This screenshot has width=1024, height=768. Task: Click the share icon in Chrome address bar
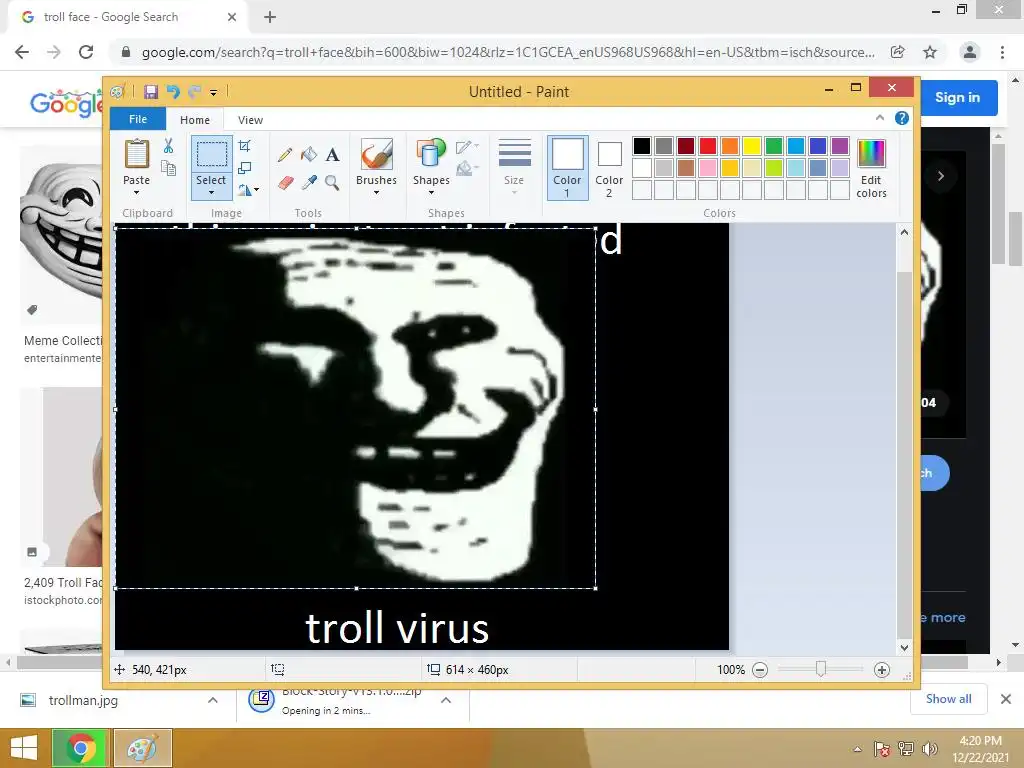[898, 52]
